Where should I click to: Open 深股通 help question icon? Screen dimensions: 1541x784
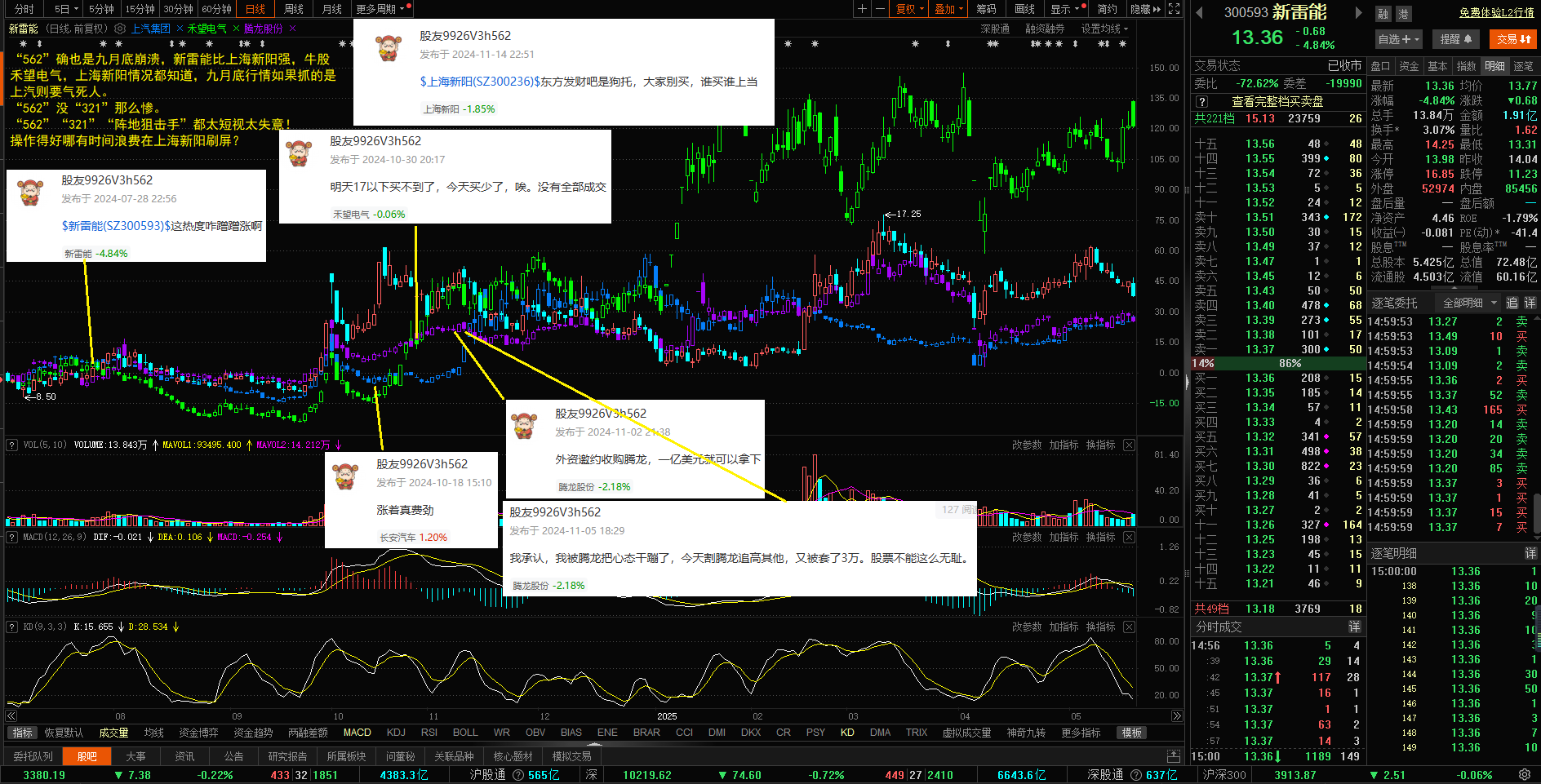(x=1135, y=775)
